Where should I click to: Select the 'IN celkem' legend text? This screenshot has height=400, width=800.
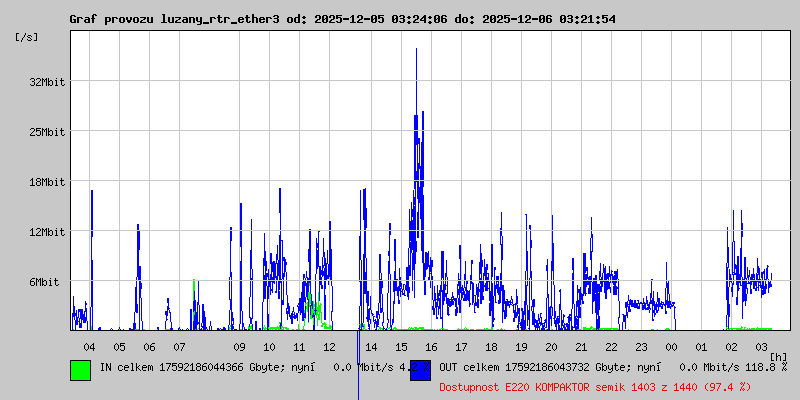pyautogui.click(x=214, y=368)
